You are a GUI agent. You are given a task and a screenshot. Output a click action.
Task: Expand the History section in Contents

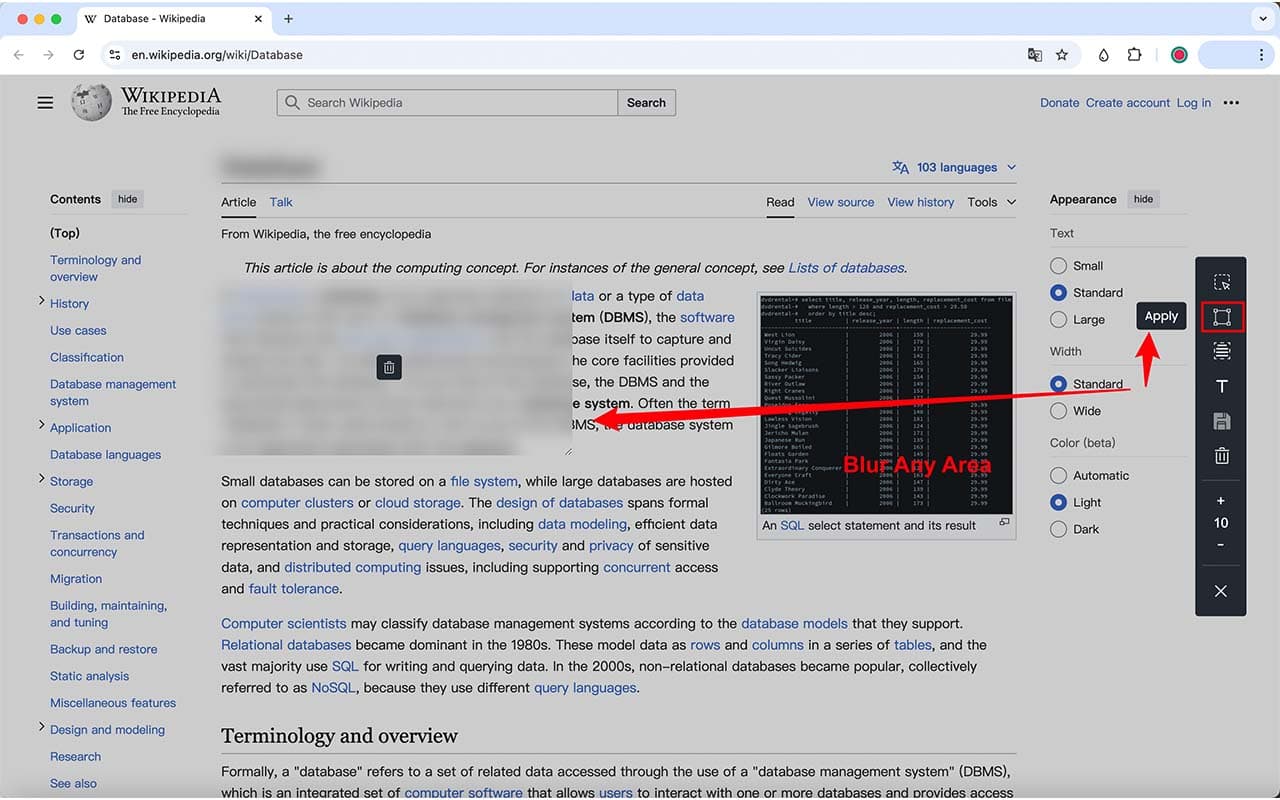click(x=42, y=302)
